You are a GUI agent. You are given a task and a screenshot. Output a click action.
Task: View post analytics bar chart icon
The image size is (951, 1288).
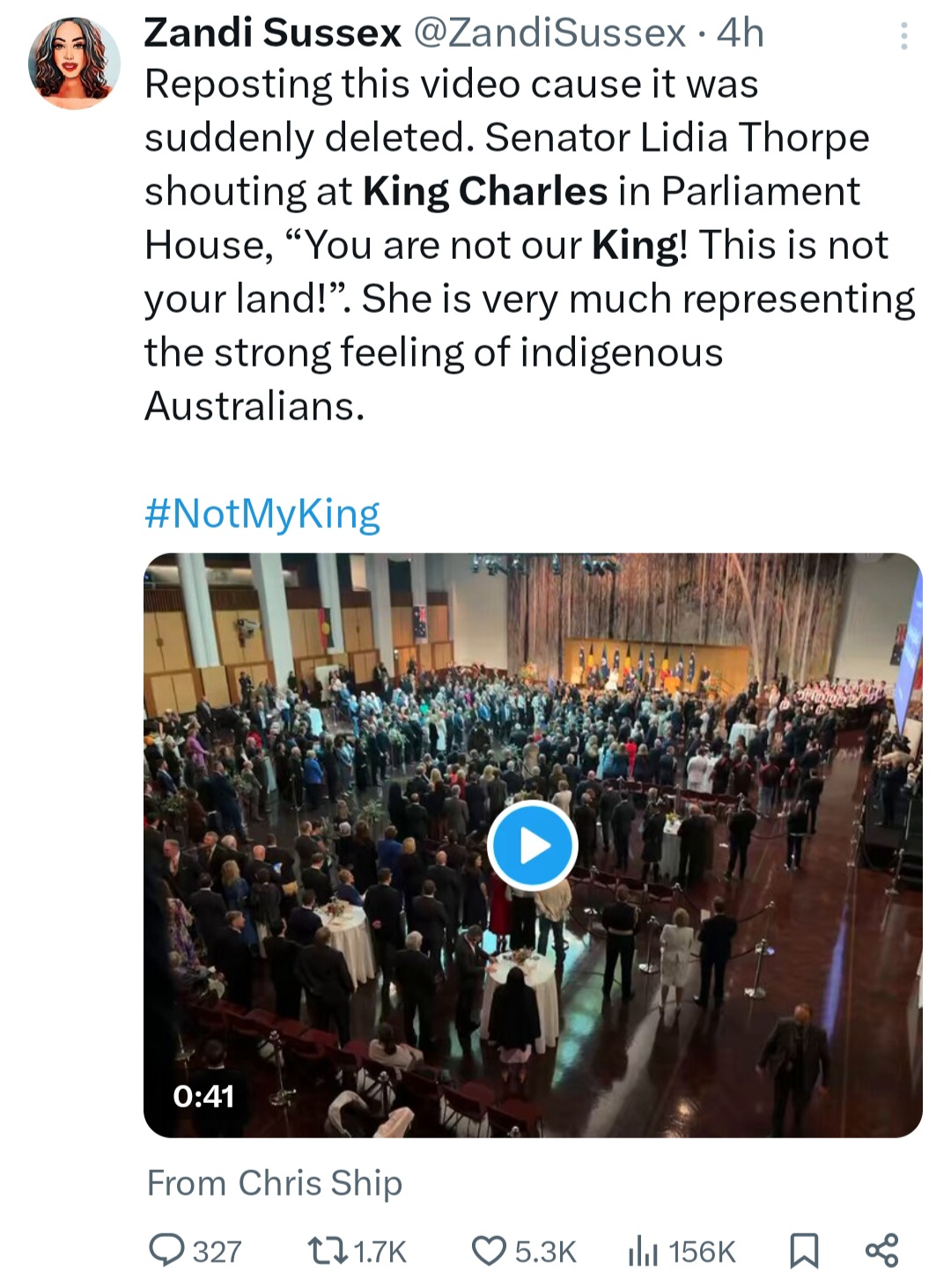pyautogui.click(x=642, y=1251)
